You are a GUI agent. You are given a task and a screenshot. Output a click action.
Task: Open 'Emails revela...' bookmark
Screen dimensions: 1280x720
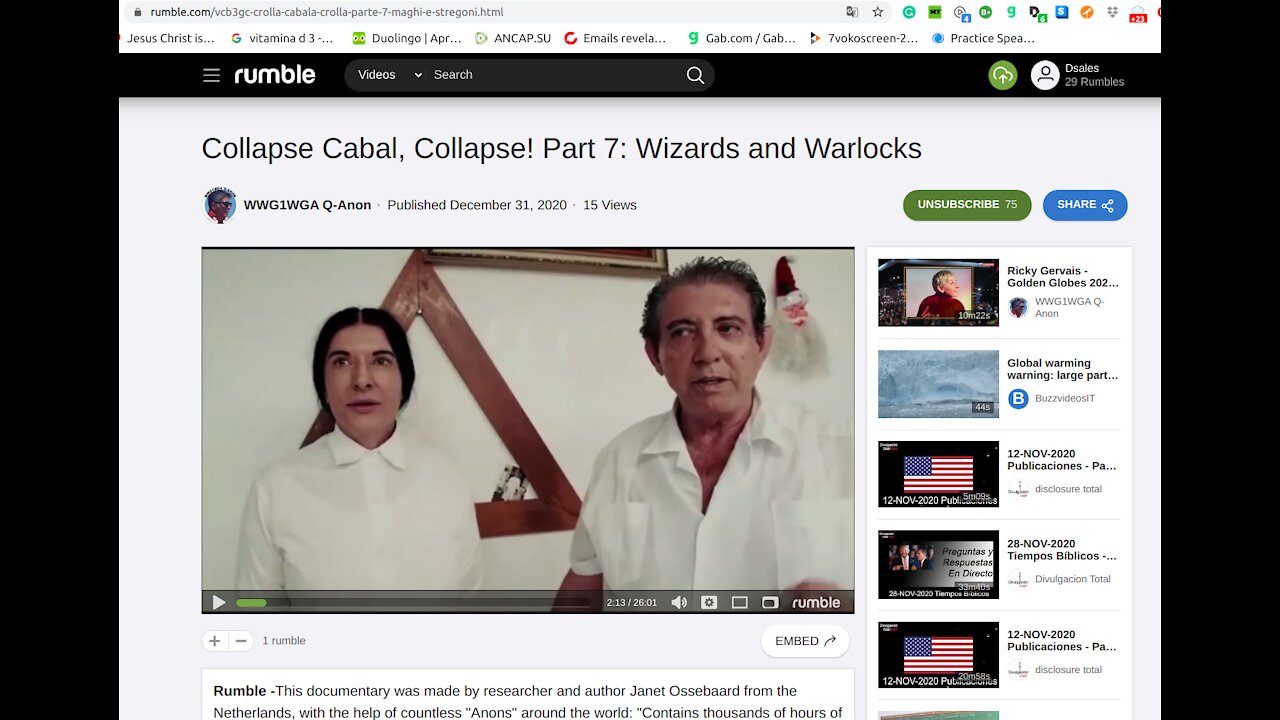pyautogui.click(x=615, y=38)
